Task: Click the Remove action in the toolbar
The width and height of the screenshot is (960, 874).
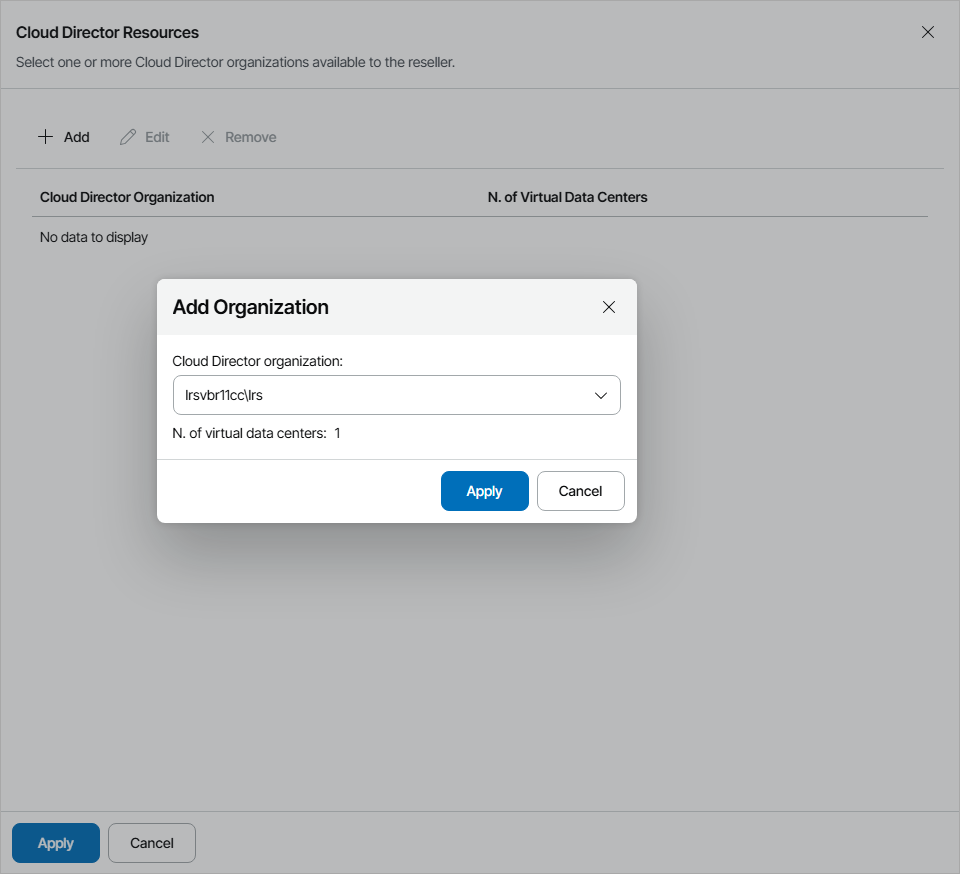Action: tap(238, 136)
